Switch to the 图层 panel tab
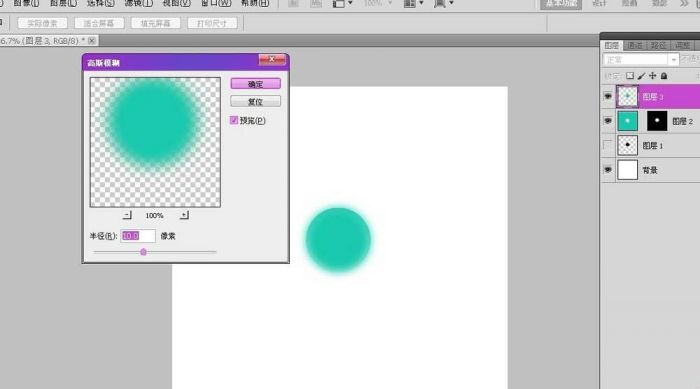Image resolution: width=700 pixels, height=389 pixels. coord(612,46)
